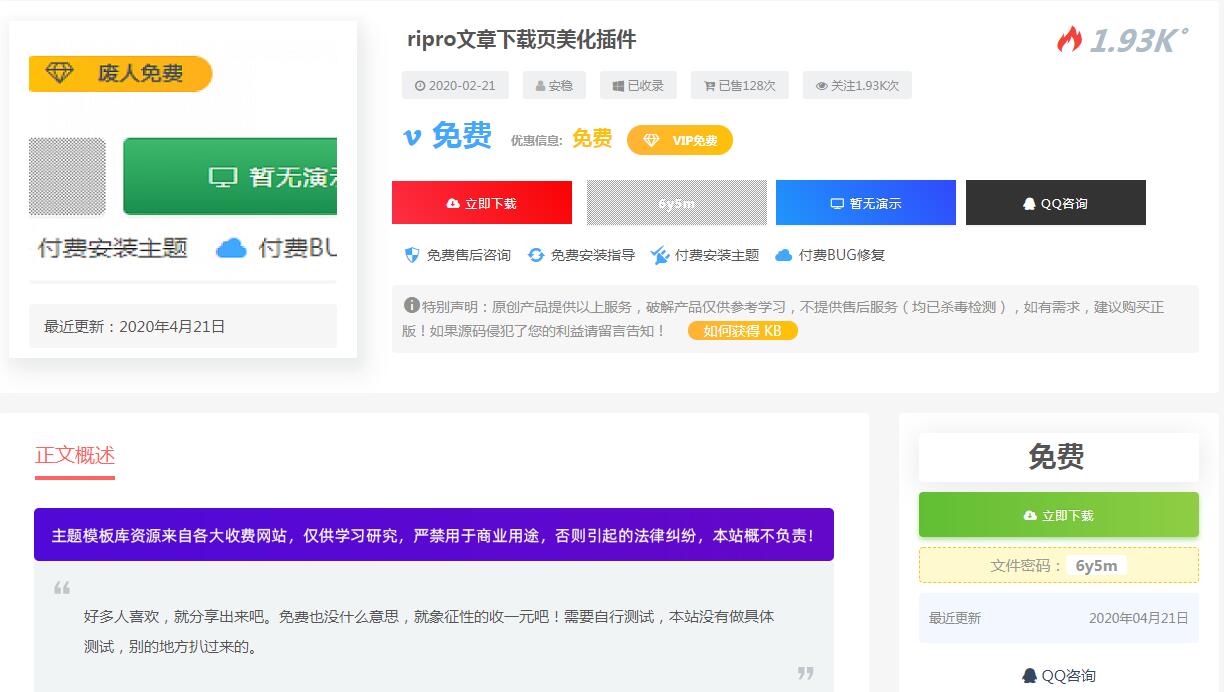Click the blue 暂无演示 demo button
1224x692 pixels.
pos(866,202)
